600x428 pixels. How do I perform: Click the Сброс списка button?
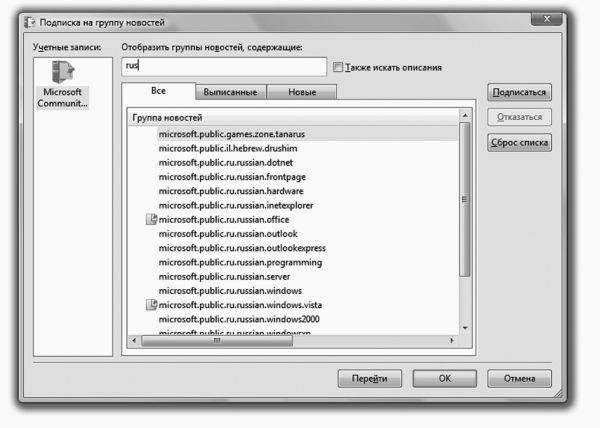[519, 143]
